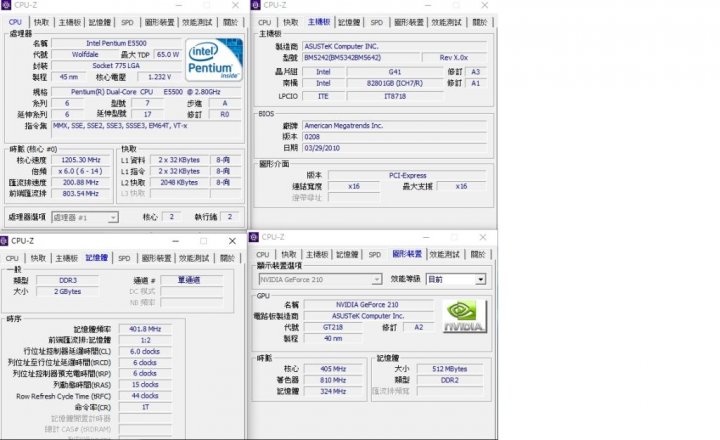Click the x 6.0 (6 - 14) multiplier value

81,171
